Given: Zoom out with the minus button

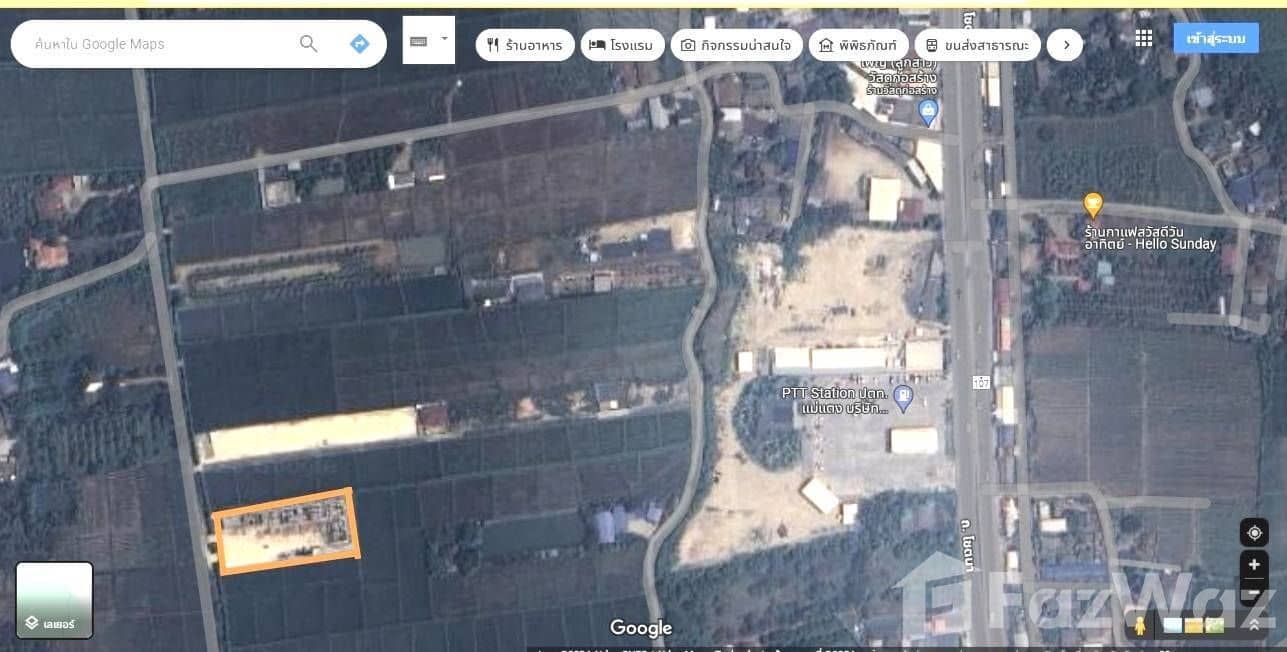Looking at the screenshot, I should click(1254, 593).
